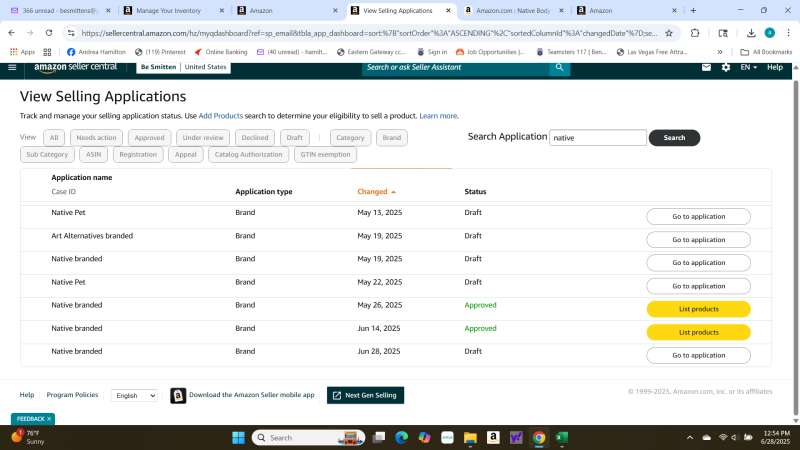
Task: Toggle the Needs action filter
Action: click(x=97, y=137)
